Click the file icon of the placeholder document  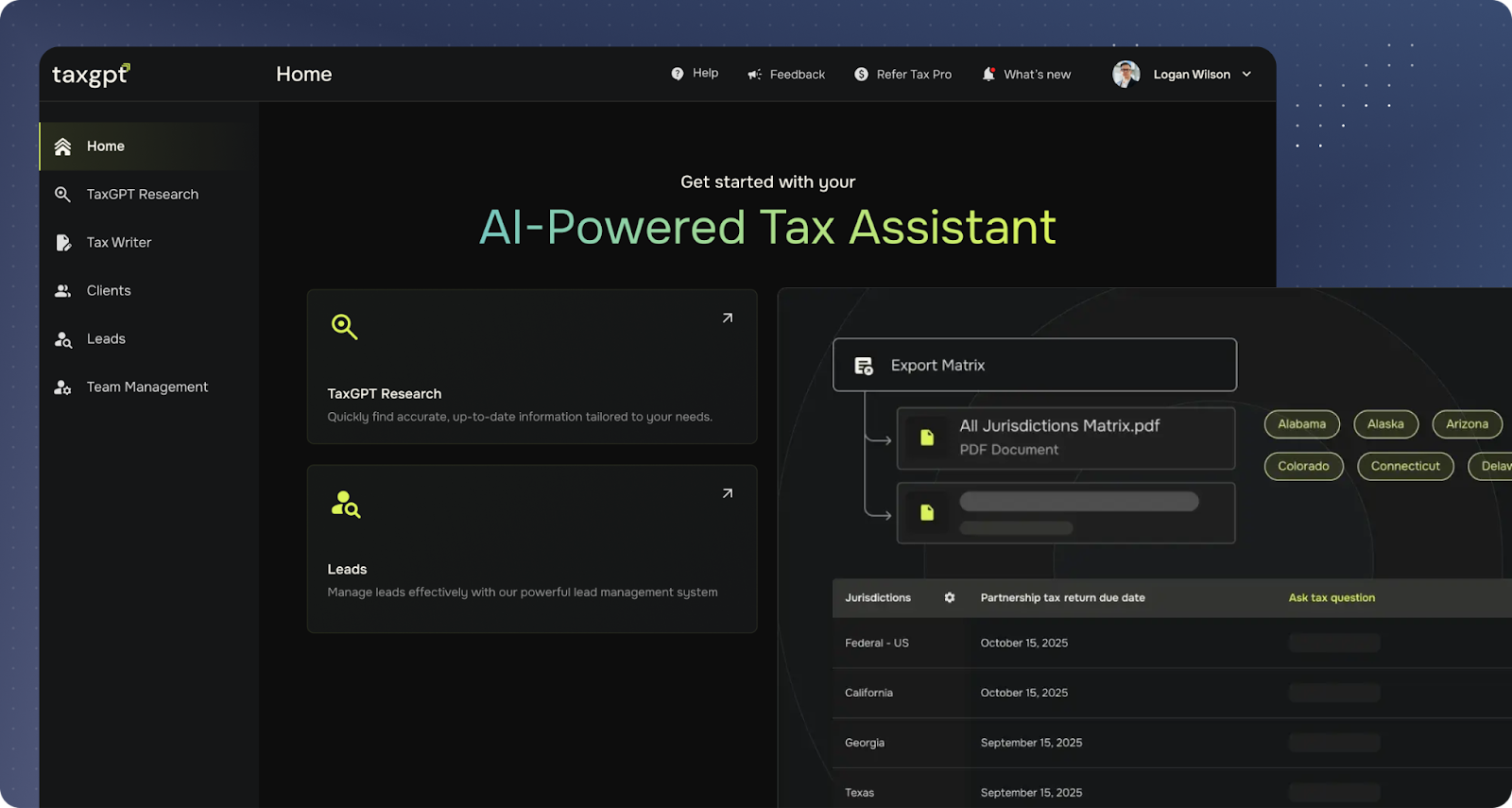[x=927, y=512]
